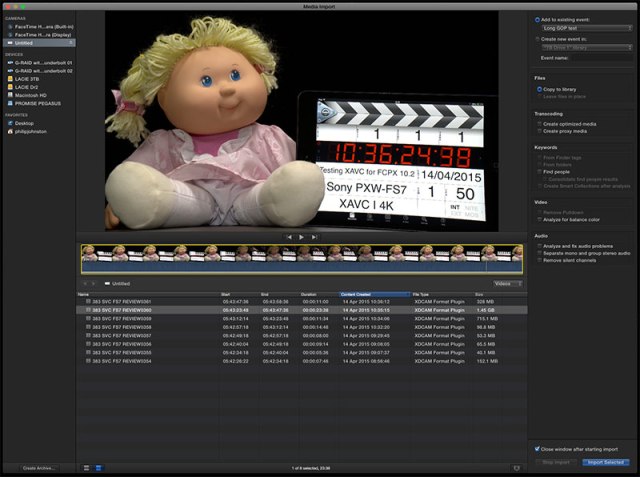The height and width of the screenshot is (477, 640).
Task: Eject the Untitled camera card
Action: [71, 43]
